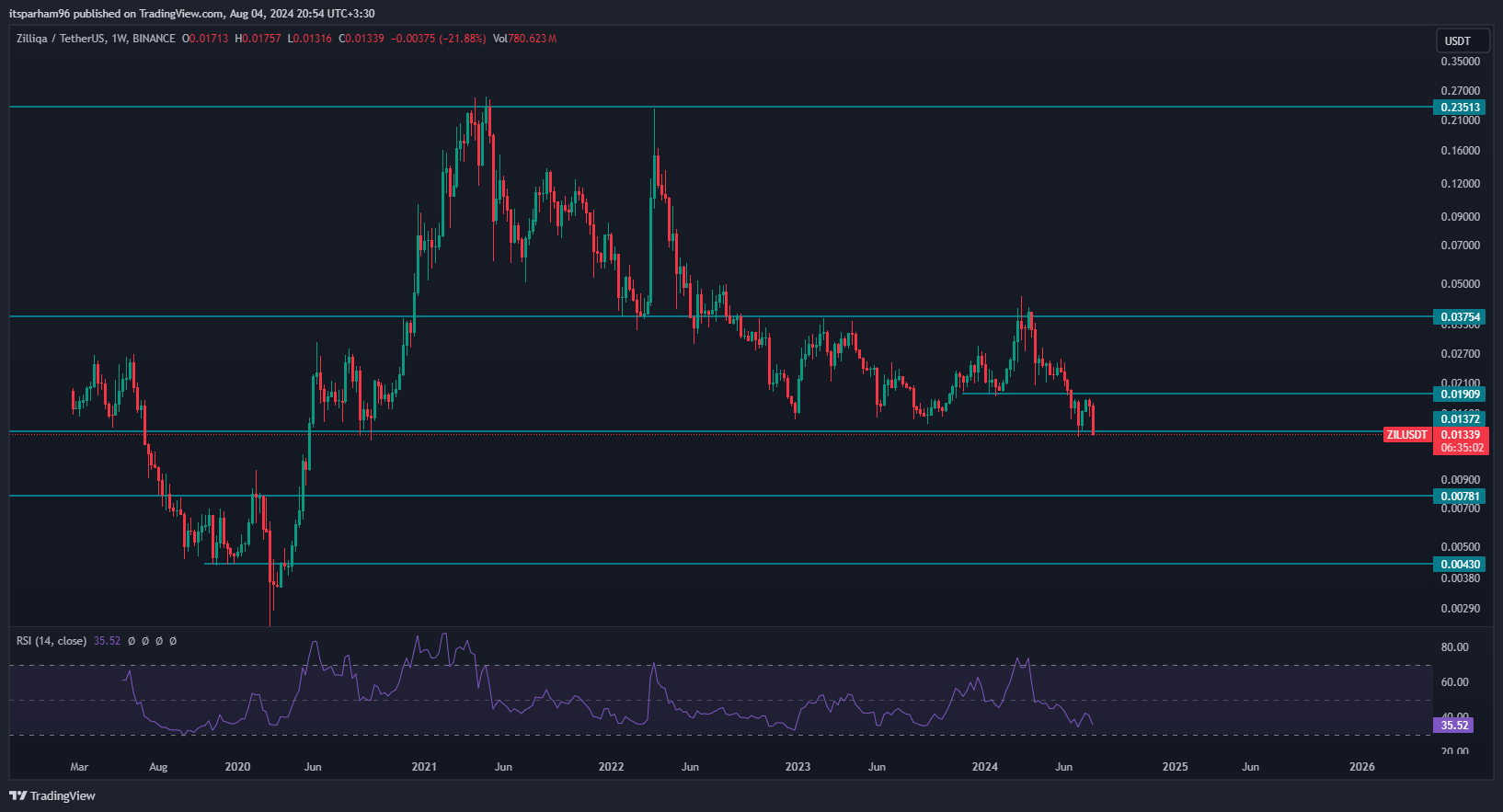Click the 0.05000 price scale tick
Screen dimensions: 1503x812
[x=1461, y=284]
